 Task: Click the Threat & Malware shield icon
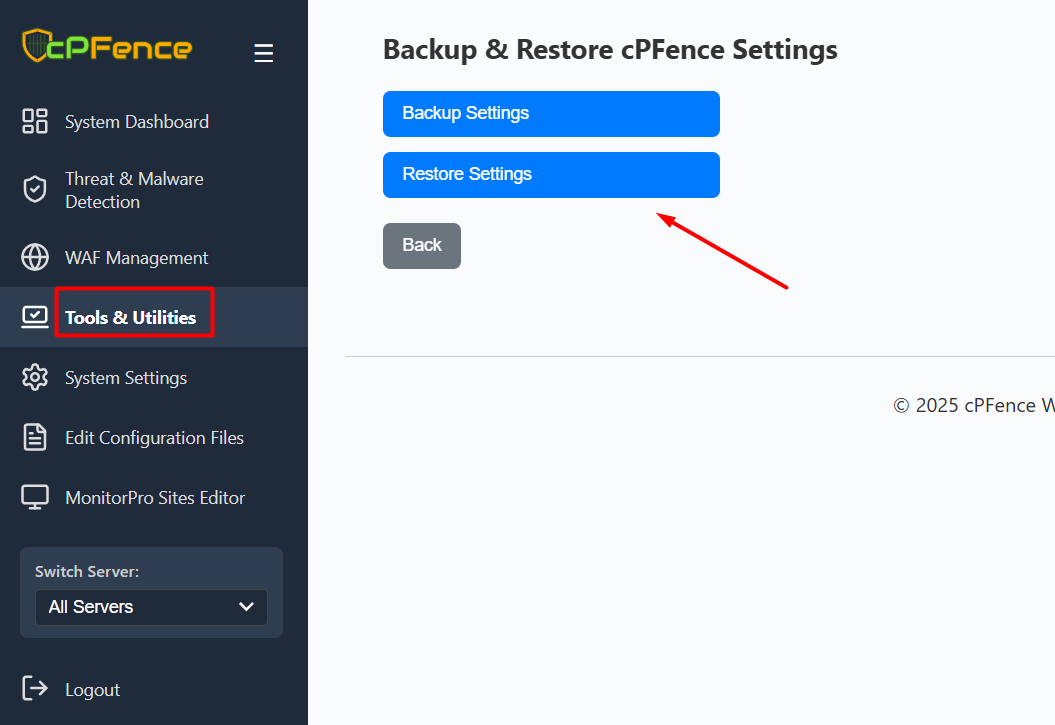pyautogui.click(x=35, y=190)
